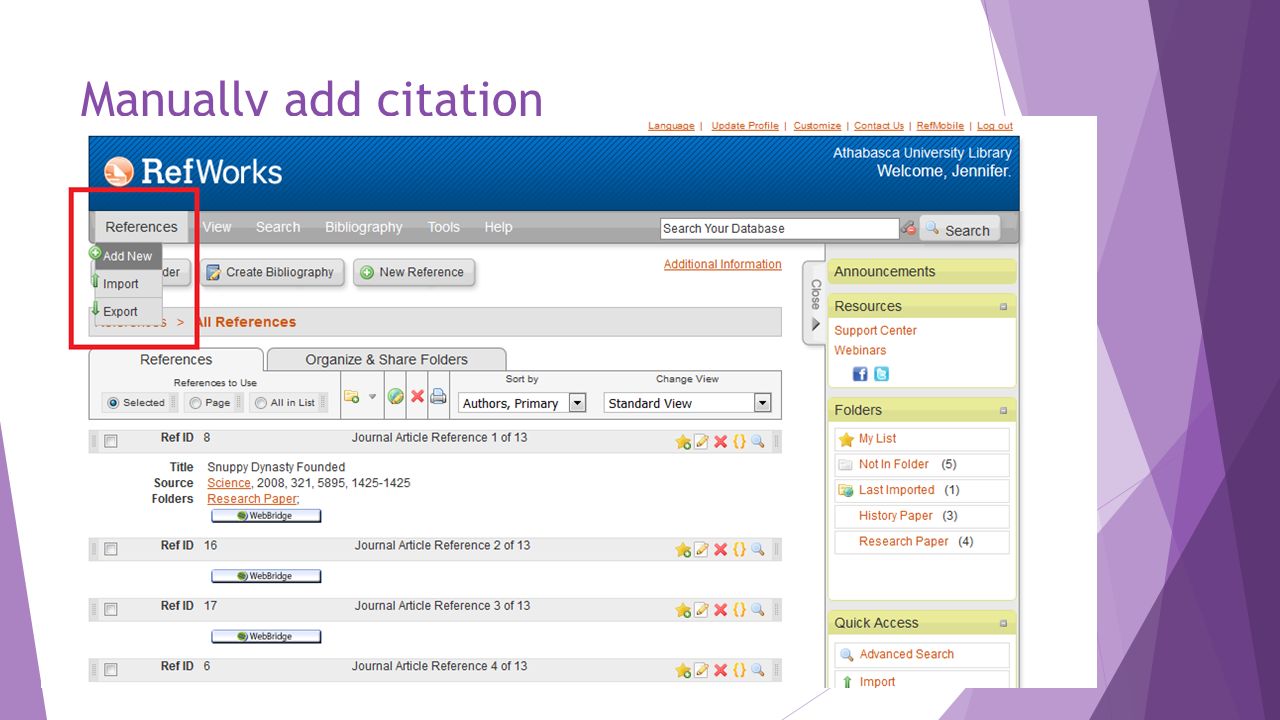This screenshot has height=720, width=1280.
Task: Close the right sidebar with Close tab
Action: pos(815,305)
